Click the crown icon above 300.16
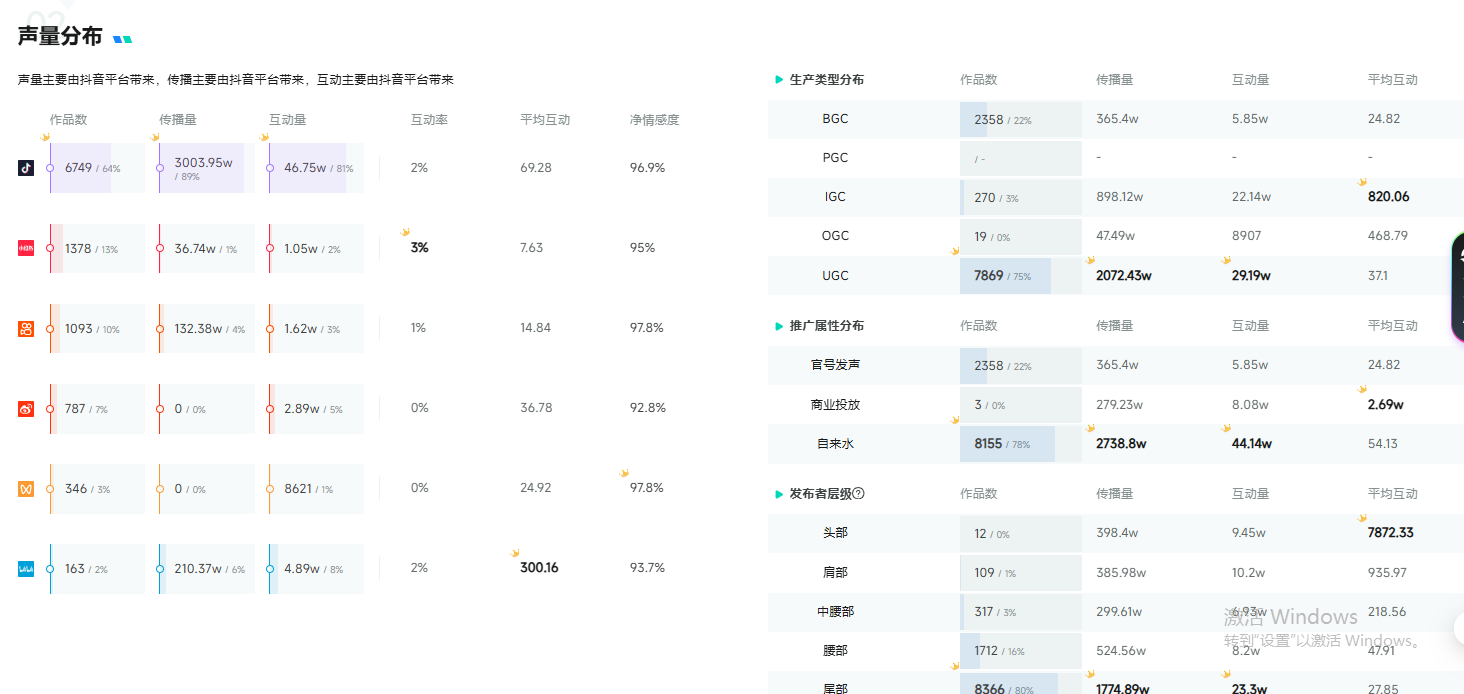The width and height of the screenshot is (1464, 694). tap(515, 553)
